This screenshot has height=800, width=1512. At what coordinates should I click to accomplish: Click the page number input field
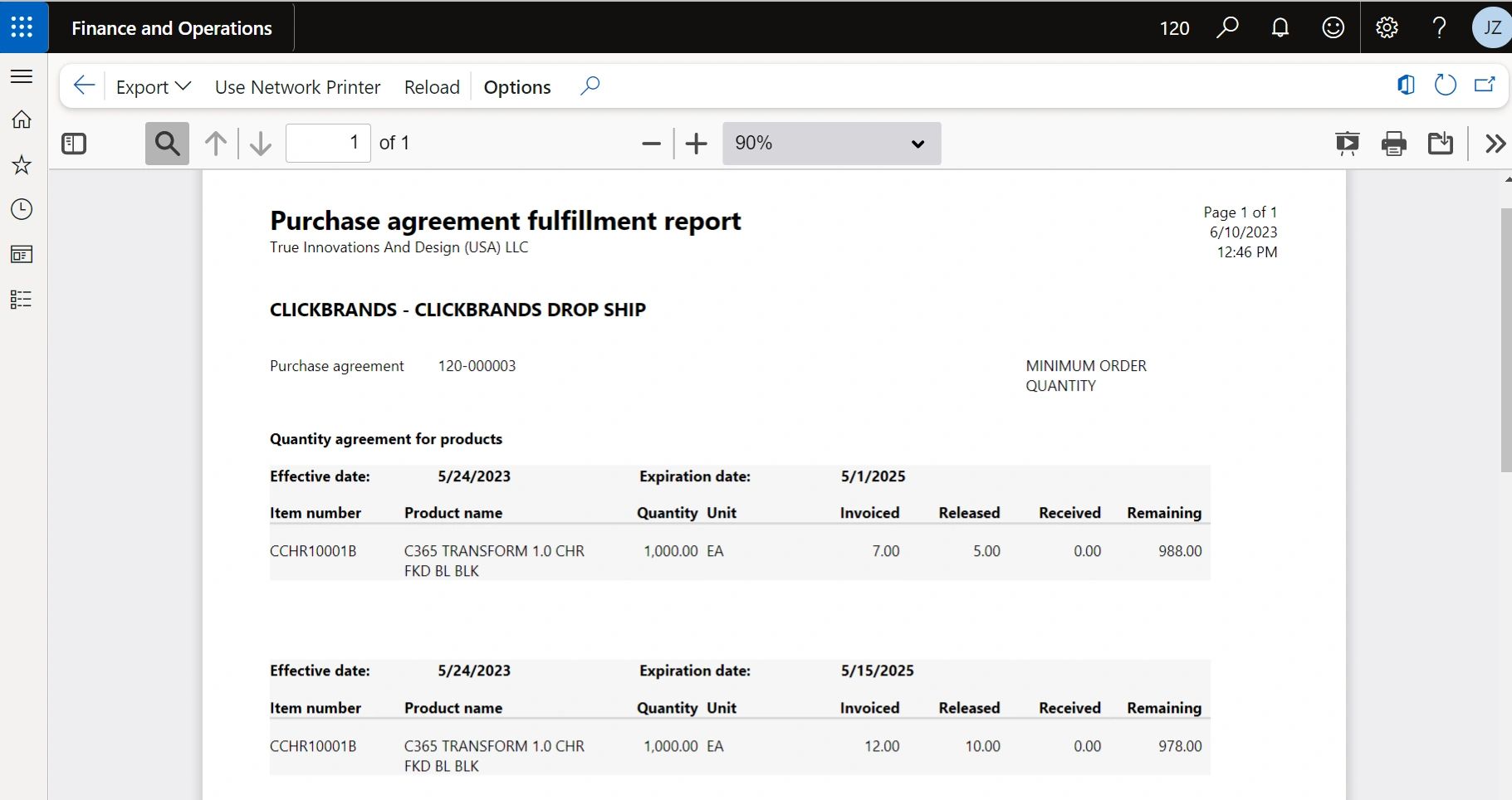[x=328, y=144]
